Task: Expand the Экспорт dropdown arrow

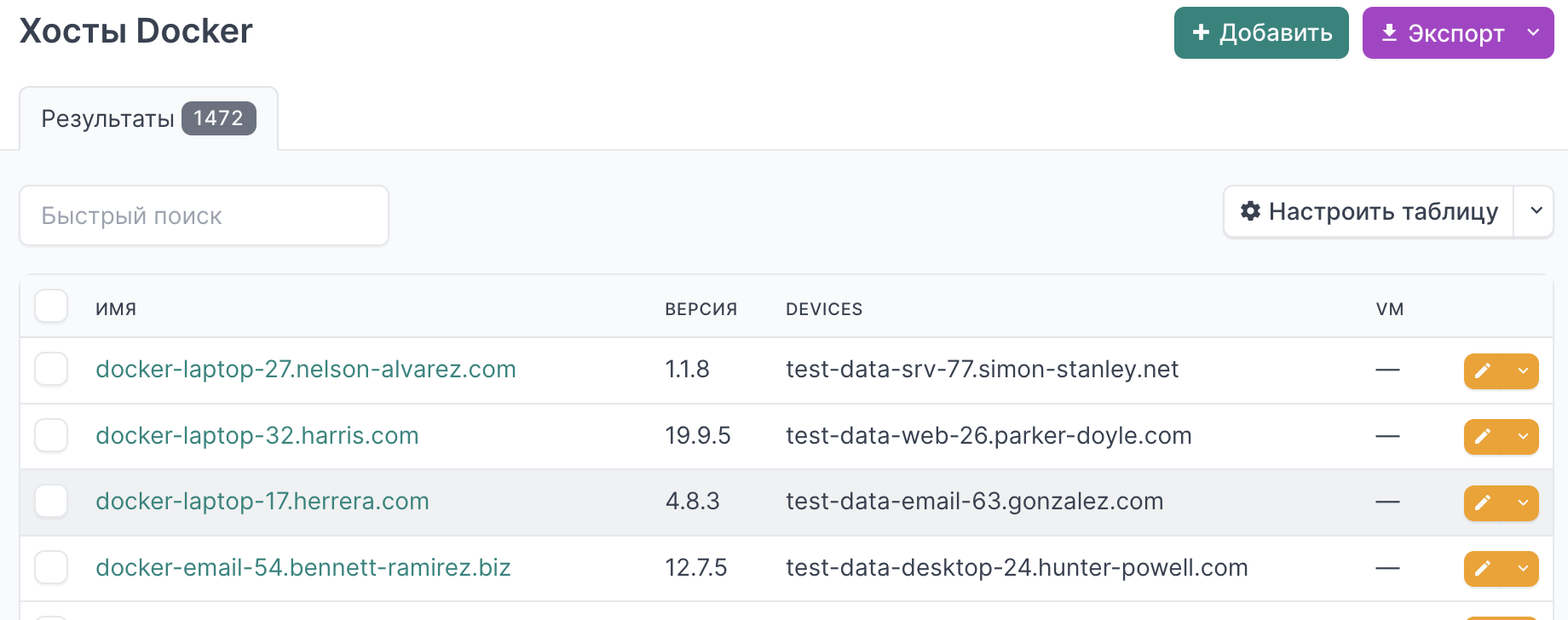Action: tap(1533, 33)
